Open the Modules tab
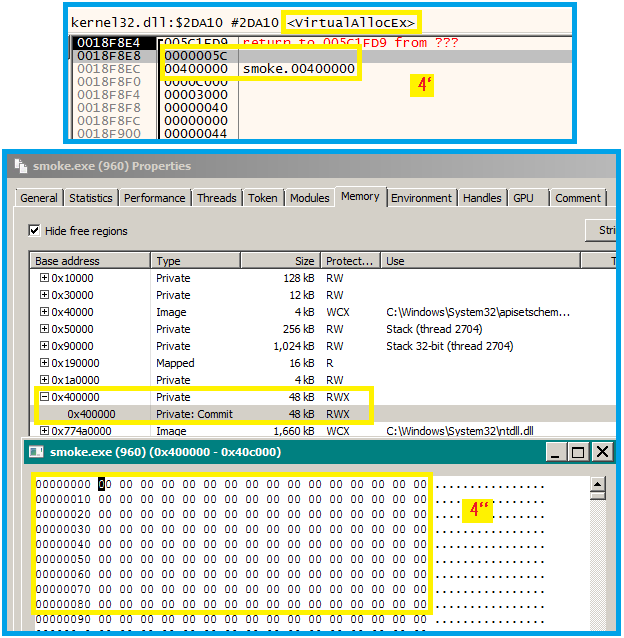Image resolution: width=624 pixels, height=638 pixels. tap(309, 198)
